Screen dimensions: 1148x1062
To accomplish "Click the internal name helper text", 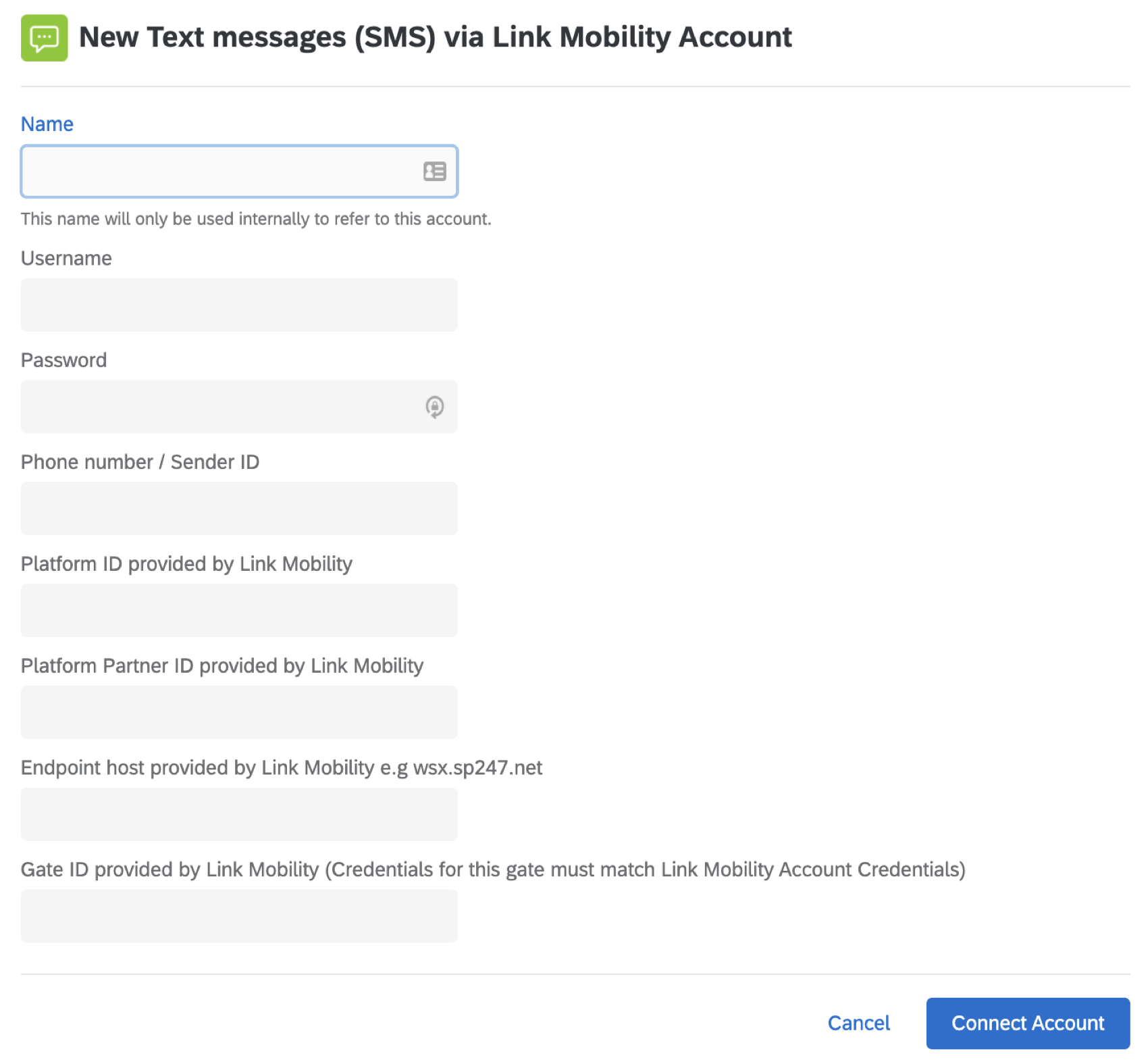I will 257,218.
